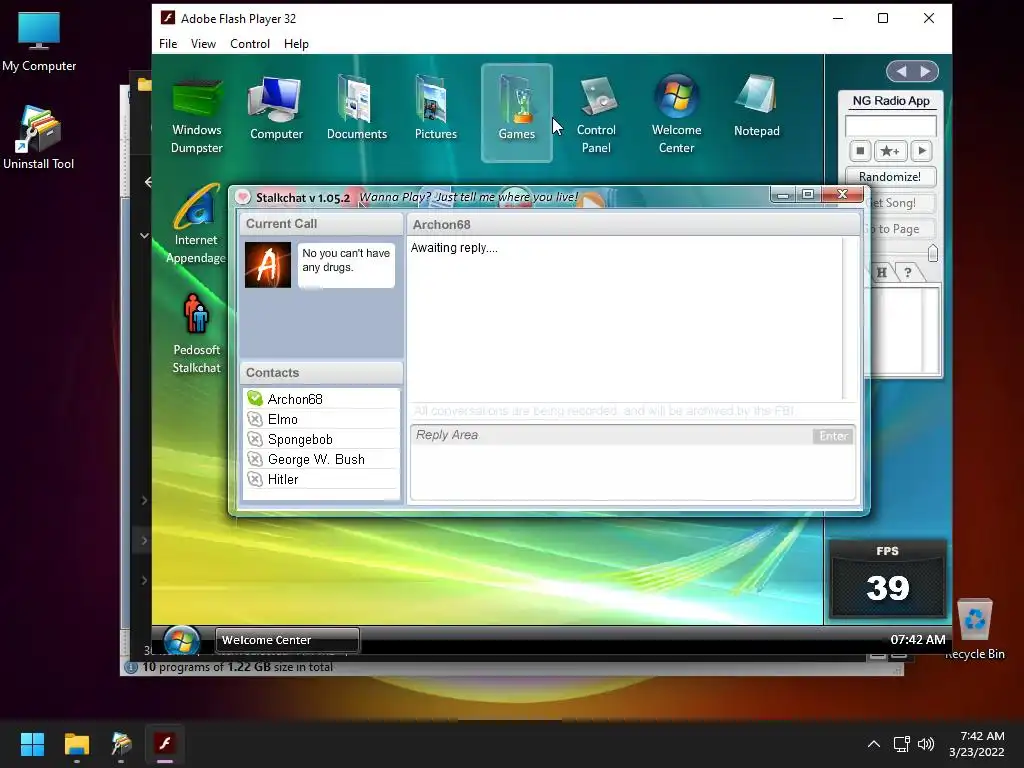
Task: Click the left arrow on gadget sidebar
Action: tap(901, 71)
